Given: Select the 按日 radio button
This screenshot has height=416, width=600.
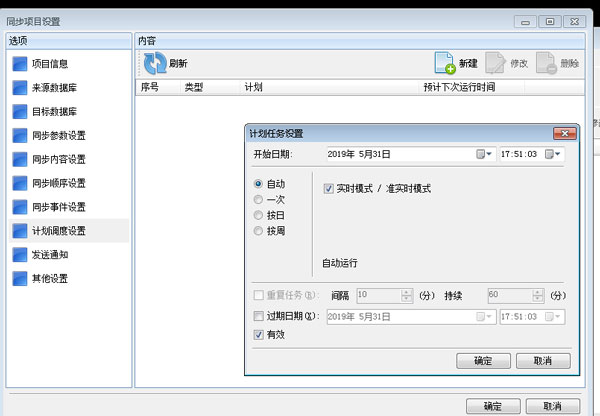Looking at the screenshot, I should 258,215.
